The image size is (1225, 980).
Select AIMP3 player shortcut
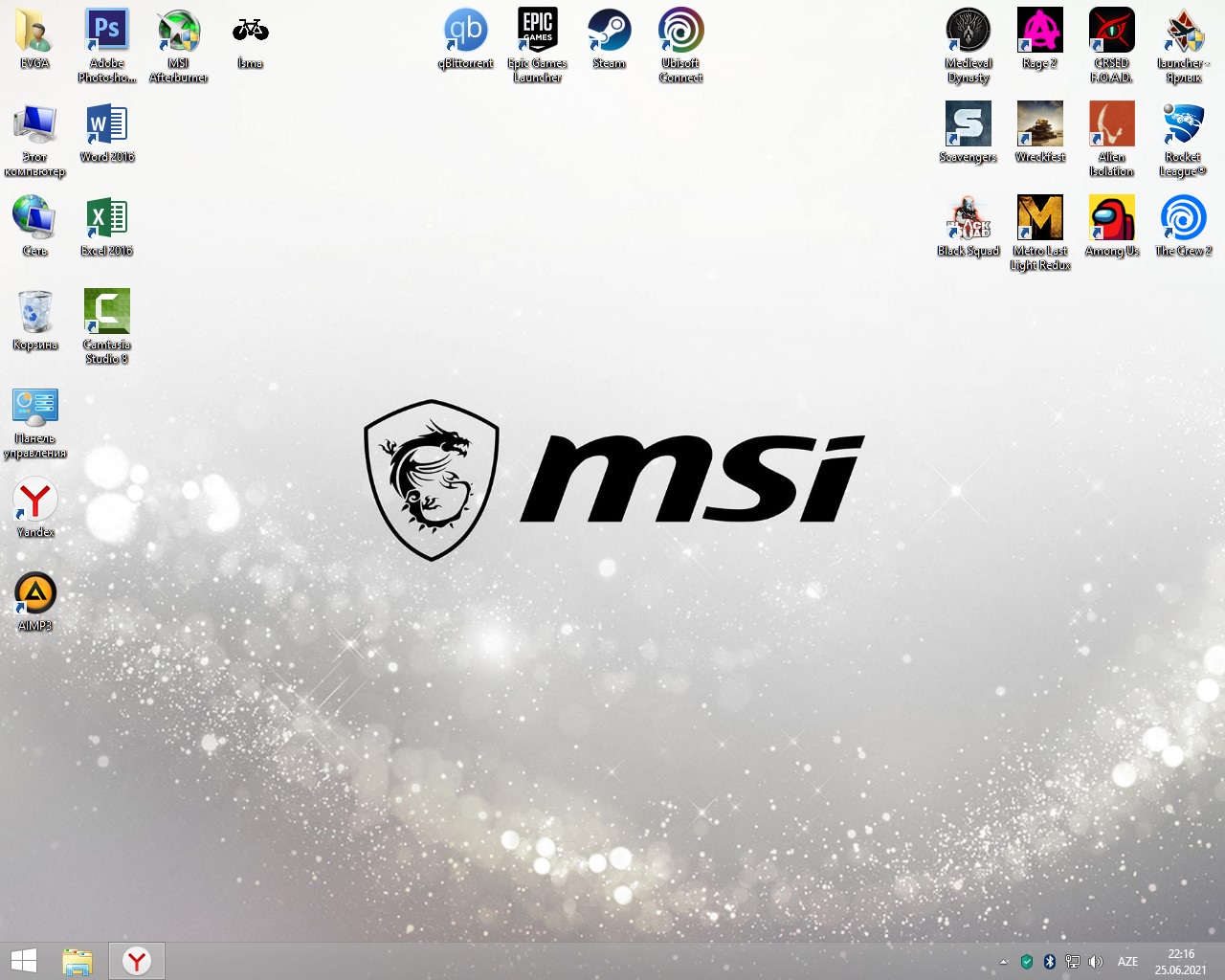(x=34, y=603)
